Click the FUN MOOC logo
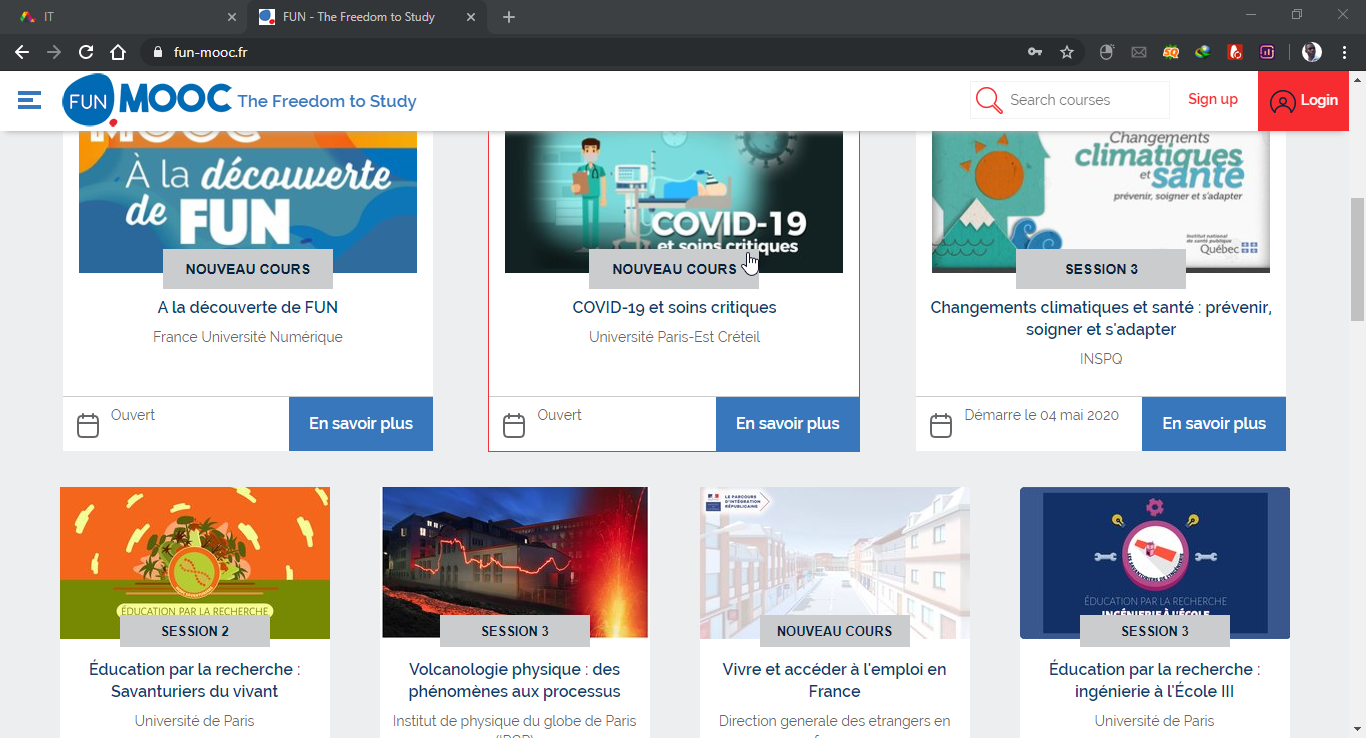1366x738 pixels. pyautogui.click(x=147, y=100)
